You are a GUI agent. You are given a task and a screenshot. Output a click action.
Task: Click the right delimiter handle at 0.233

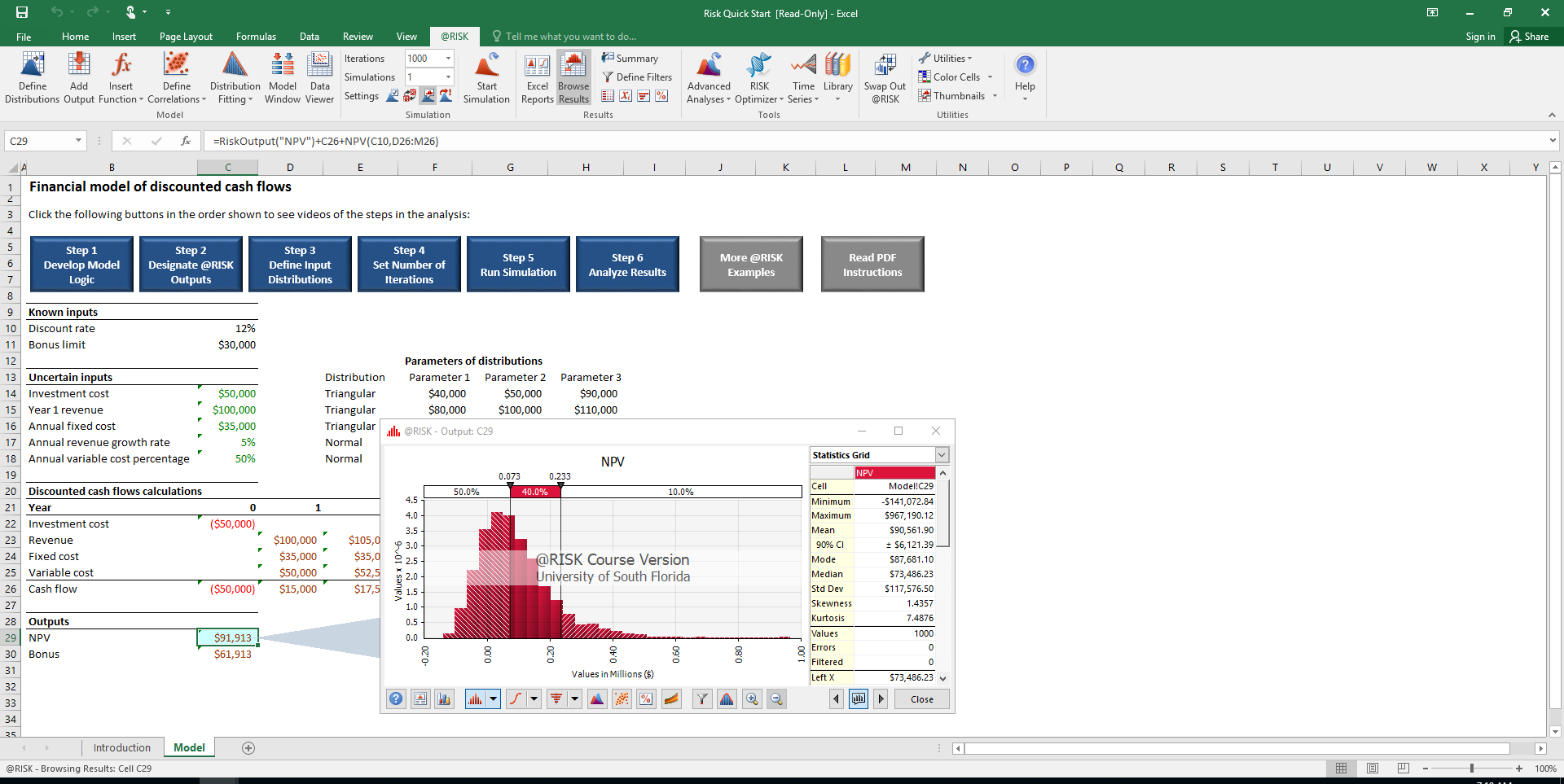(x=560, y=485)
